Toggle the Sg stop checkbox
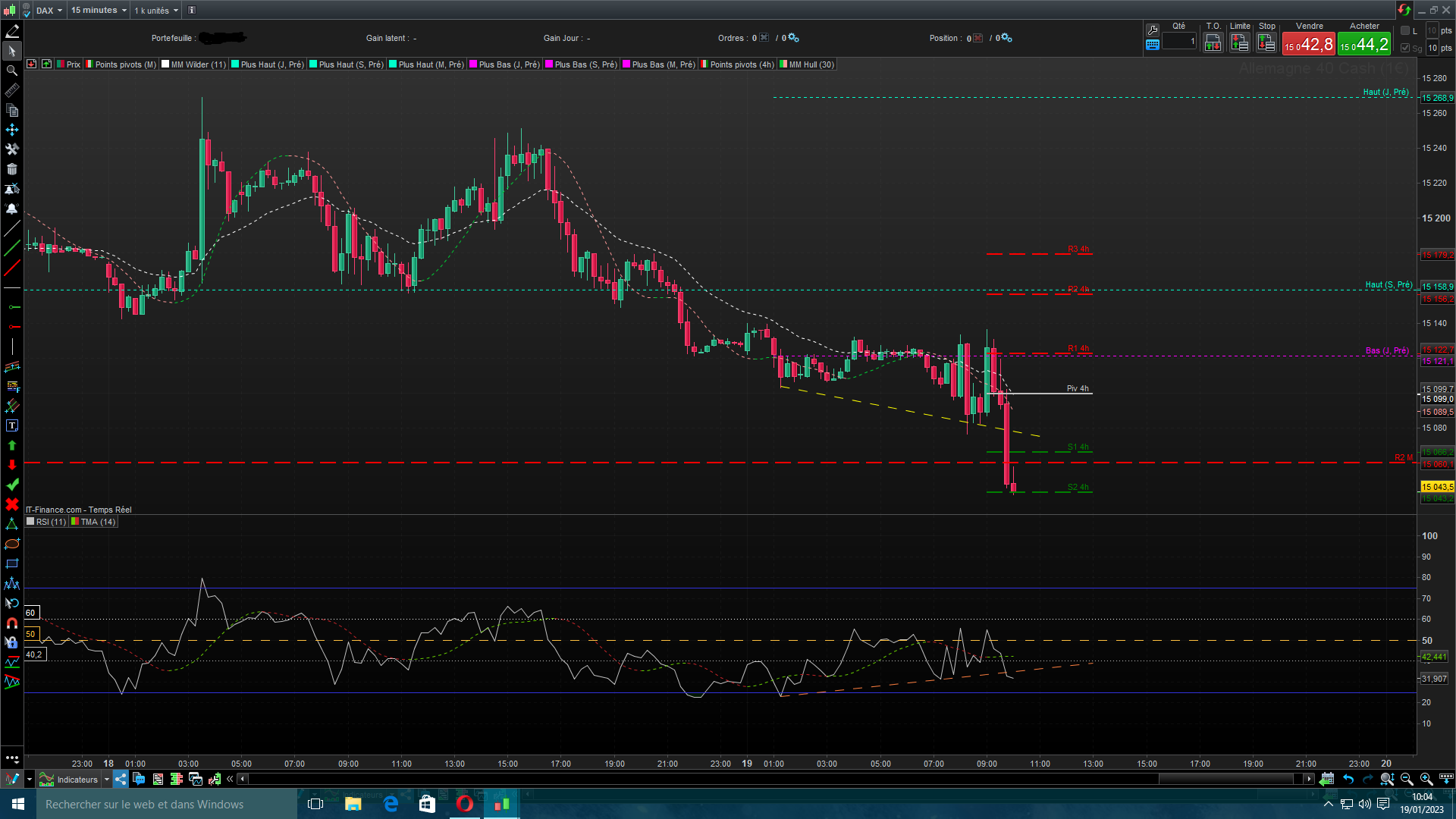This screenshot has height=819, width=1456. (x=1405, y=48)
